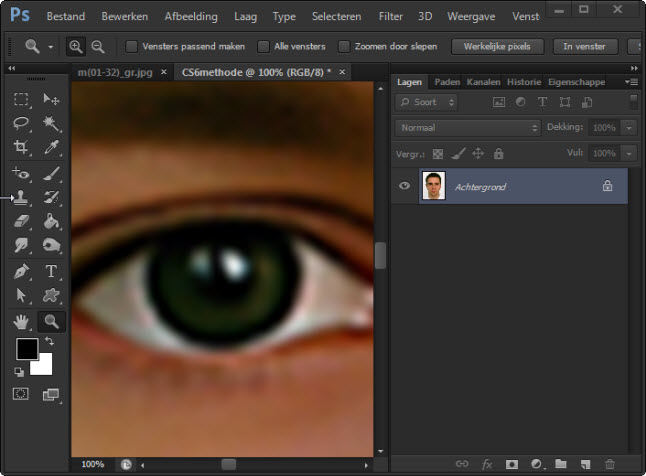646x476 pixels.
Task: Filter layers by adjustment layers
Action: point(521,102)
